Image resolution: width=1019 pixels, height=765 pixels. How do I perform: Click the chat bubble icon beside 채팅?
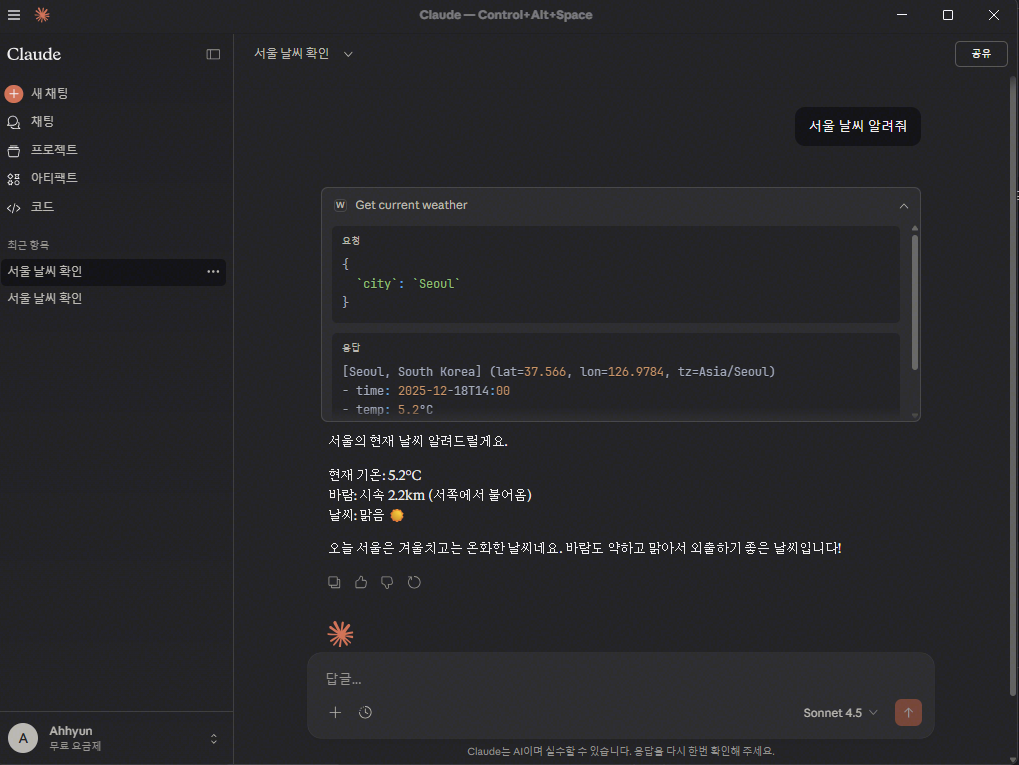(x=14, y=122)
